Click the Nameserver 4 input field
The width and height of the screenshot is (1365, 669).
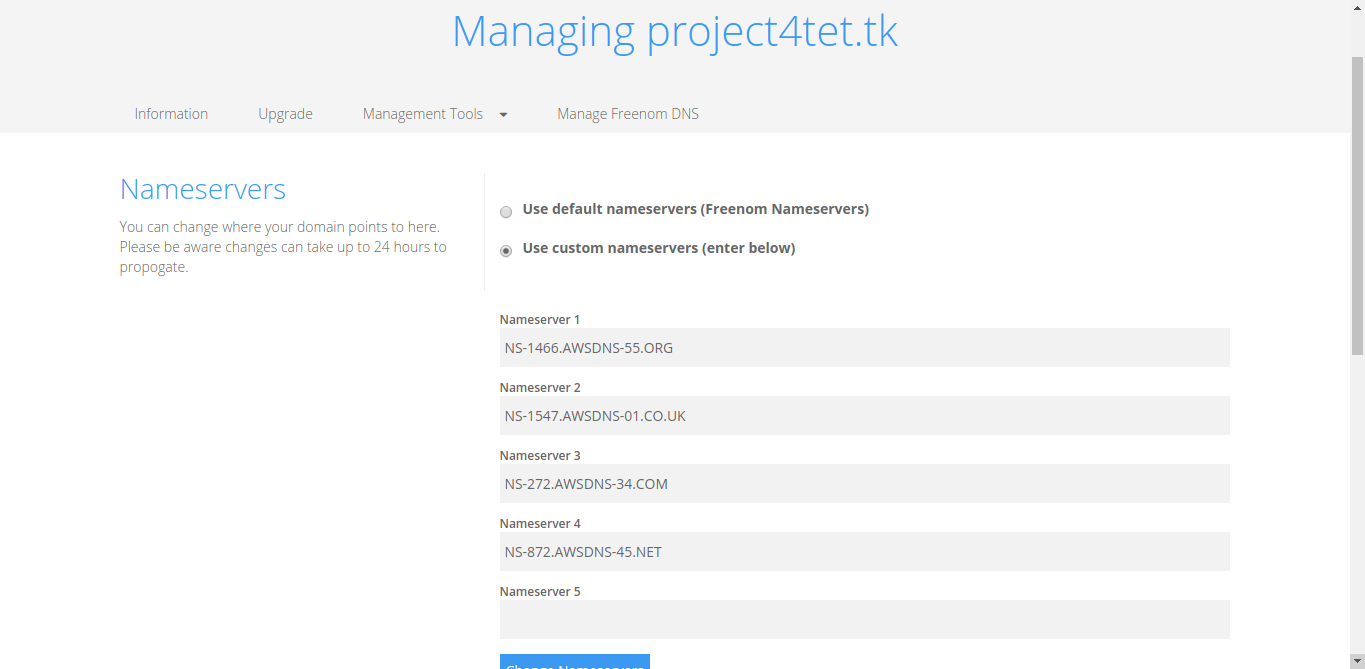coord(864,552)
